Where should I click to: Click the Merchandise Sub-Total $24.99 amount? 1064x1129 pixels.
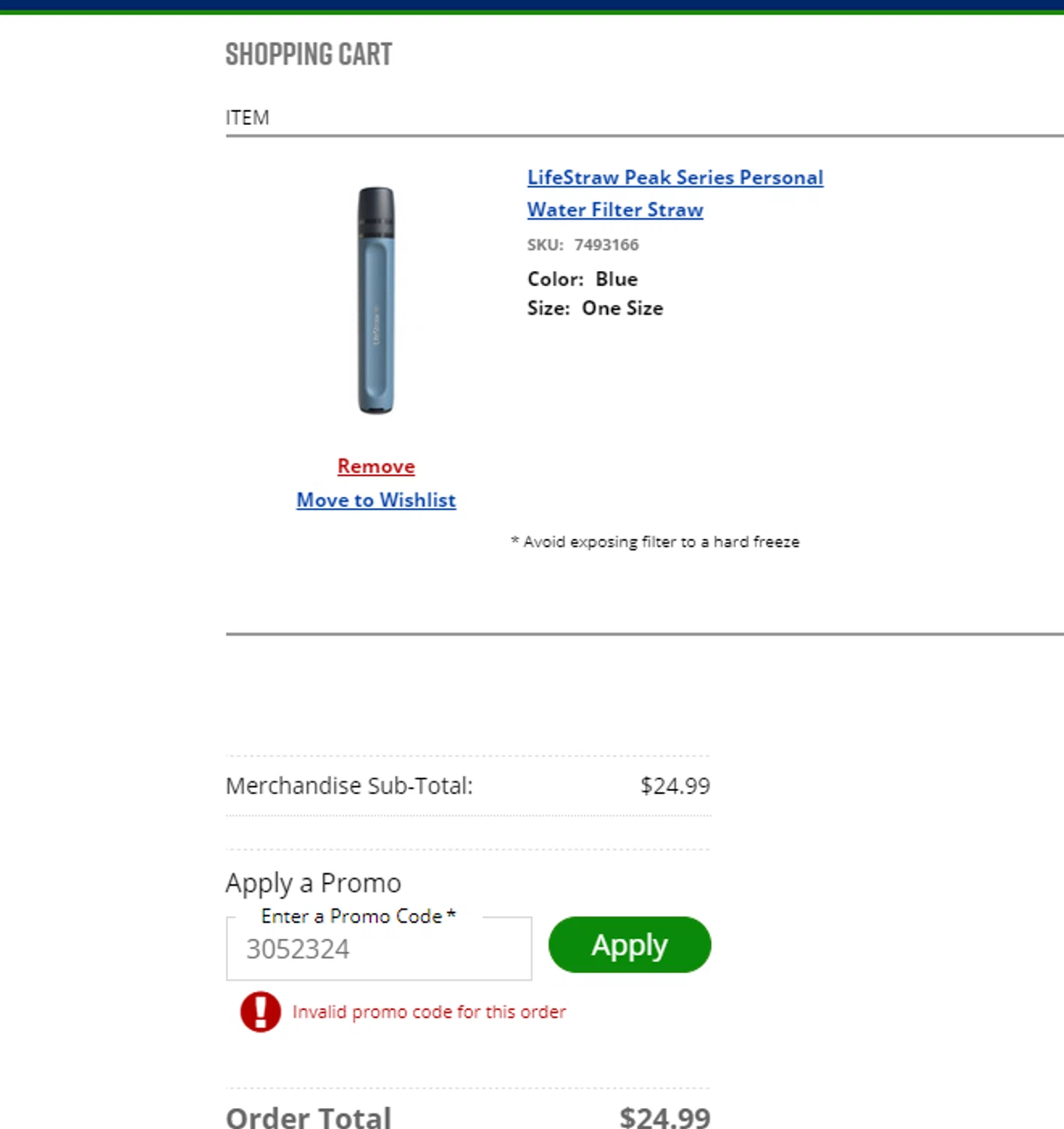675,786
